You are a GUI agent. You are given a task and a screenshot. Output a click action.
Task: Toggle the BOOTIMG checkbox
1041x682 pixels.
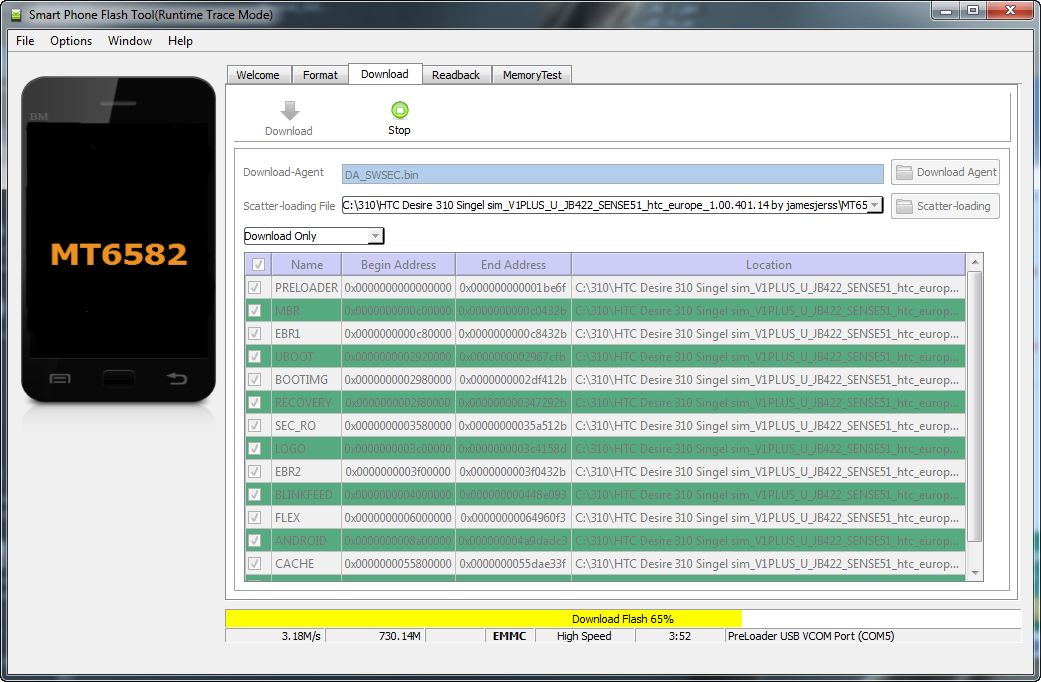tap(254, 379)
